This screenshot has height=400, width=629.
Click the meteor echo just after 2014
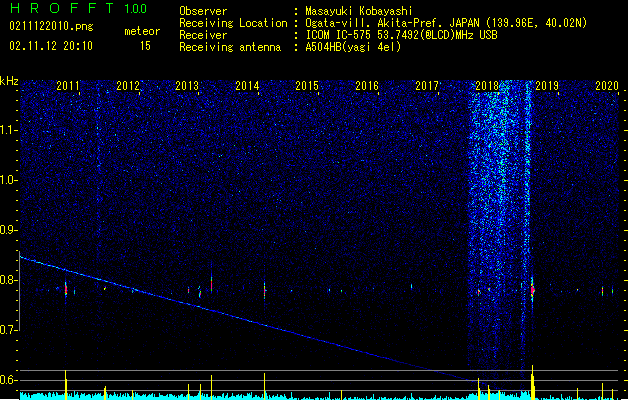coord(264,290)
